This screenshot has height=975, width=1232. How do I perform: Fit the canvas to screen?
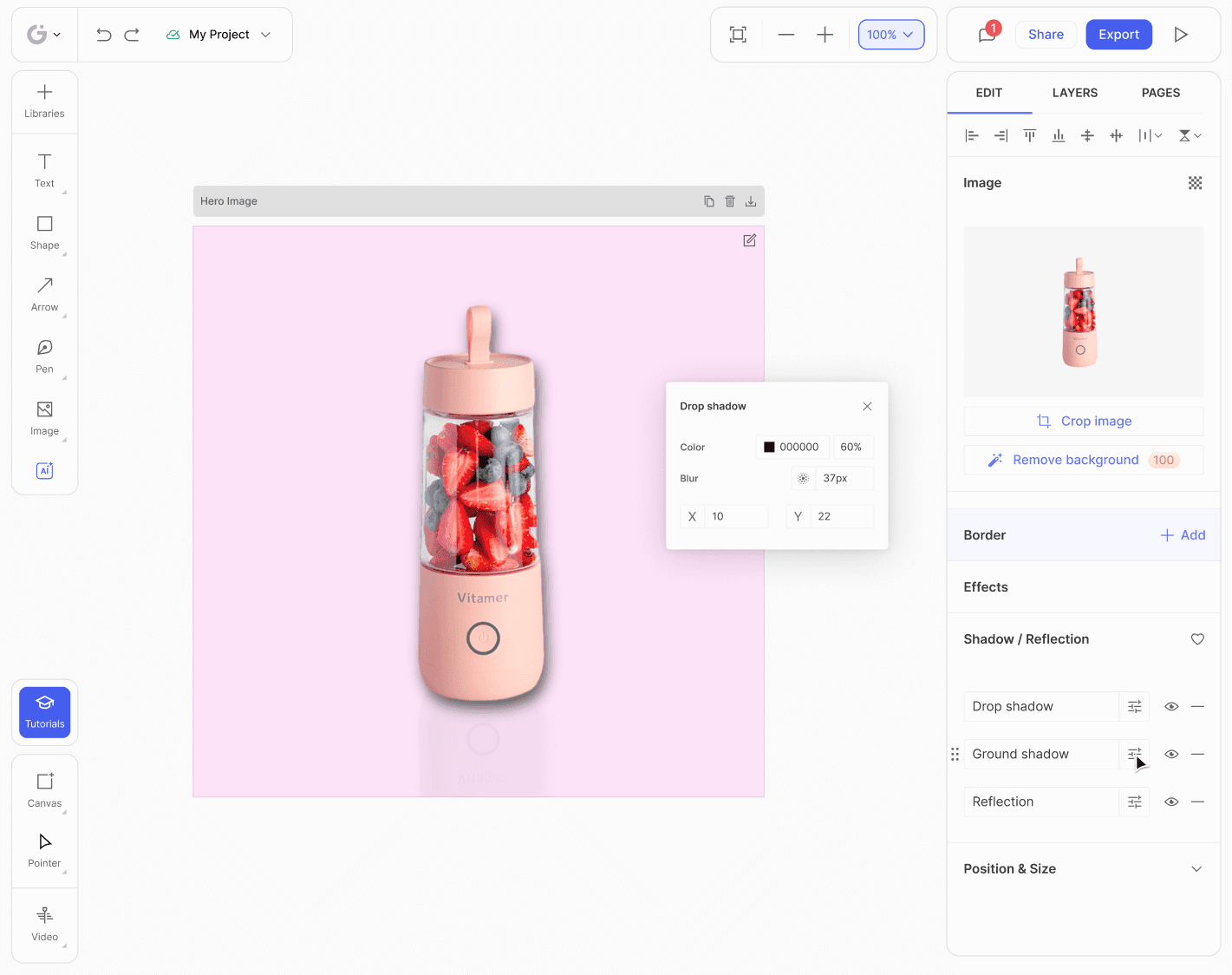click(x=738, y=35)
